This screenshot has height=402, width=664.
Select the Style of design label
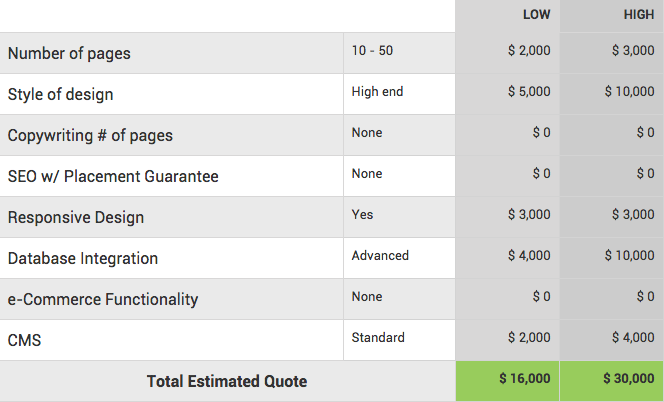[61, 94]
